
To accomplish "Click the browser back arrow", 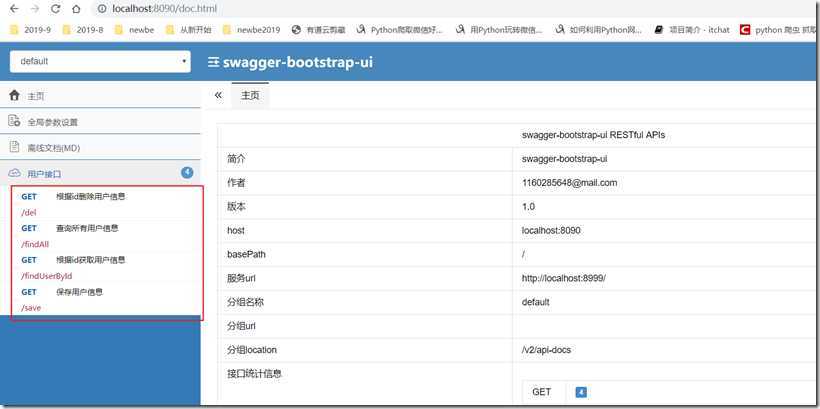I will click(x=14, y=9).
